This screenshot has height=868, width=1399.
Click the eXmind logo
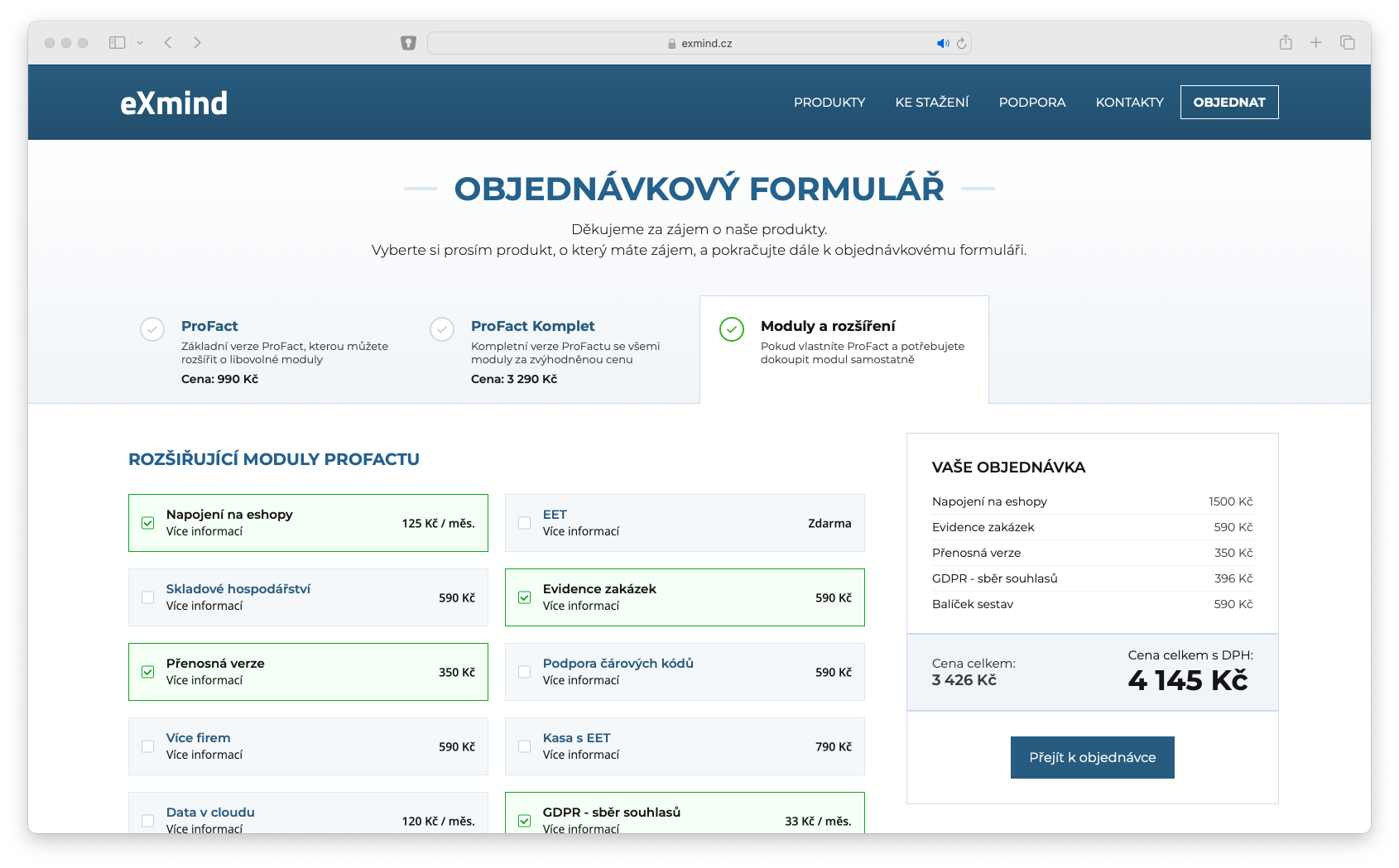click(x=174, y=103)
